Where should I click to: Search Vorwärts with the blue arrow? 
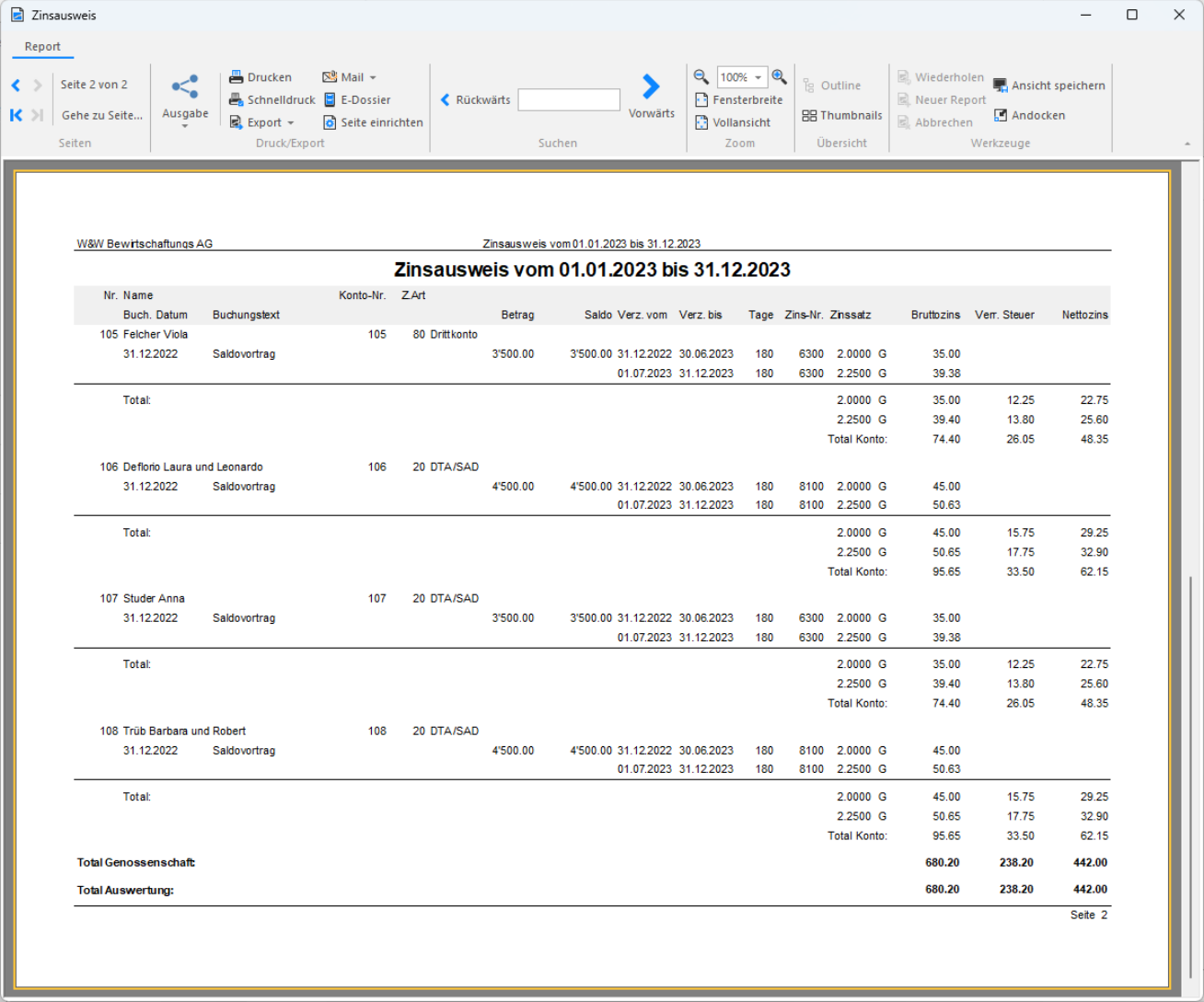click(x=652, y=97)
